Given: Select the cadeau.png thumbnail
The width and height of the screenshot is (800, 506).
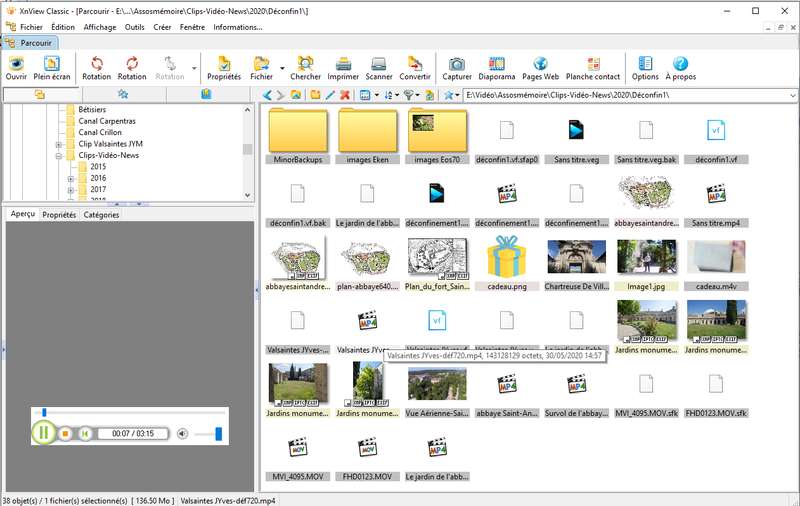Looking at the screenshot, I should click(506, 263).
